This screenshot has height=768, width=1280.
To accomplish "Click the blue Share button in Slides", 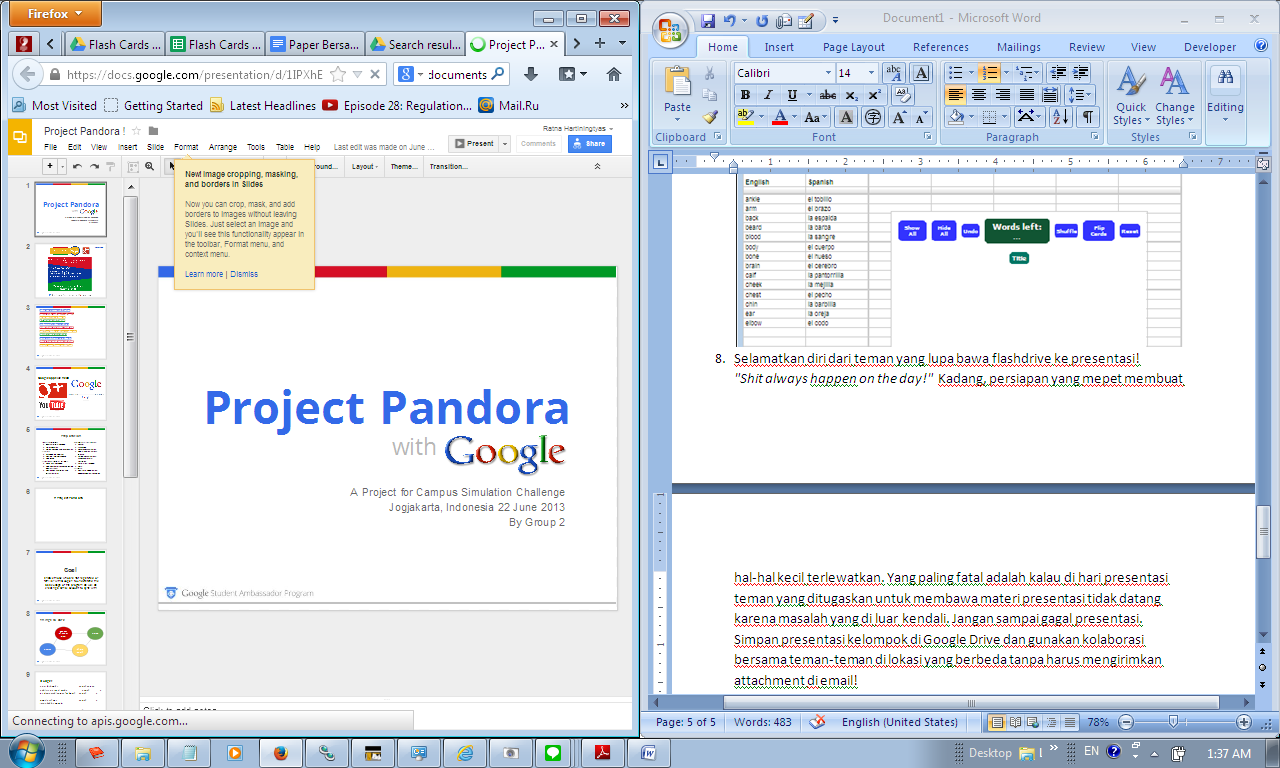I will [x=589, y=143].
